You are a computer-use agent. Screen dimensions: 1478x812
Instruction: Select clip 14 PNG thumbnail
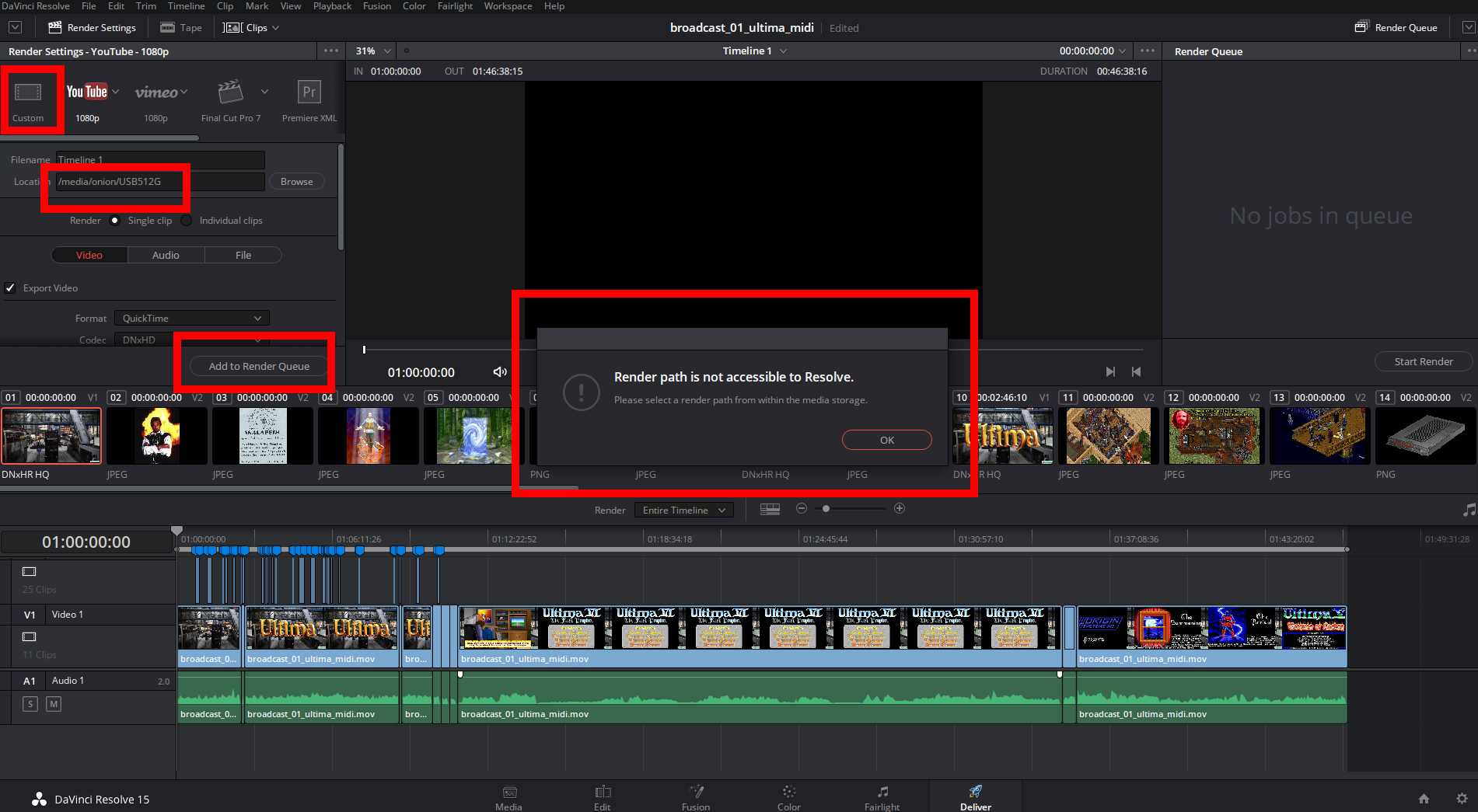pyautogui.click(x=1425, y=436)
